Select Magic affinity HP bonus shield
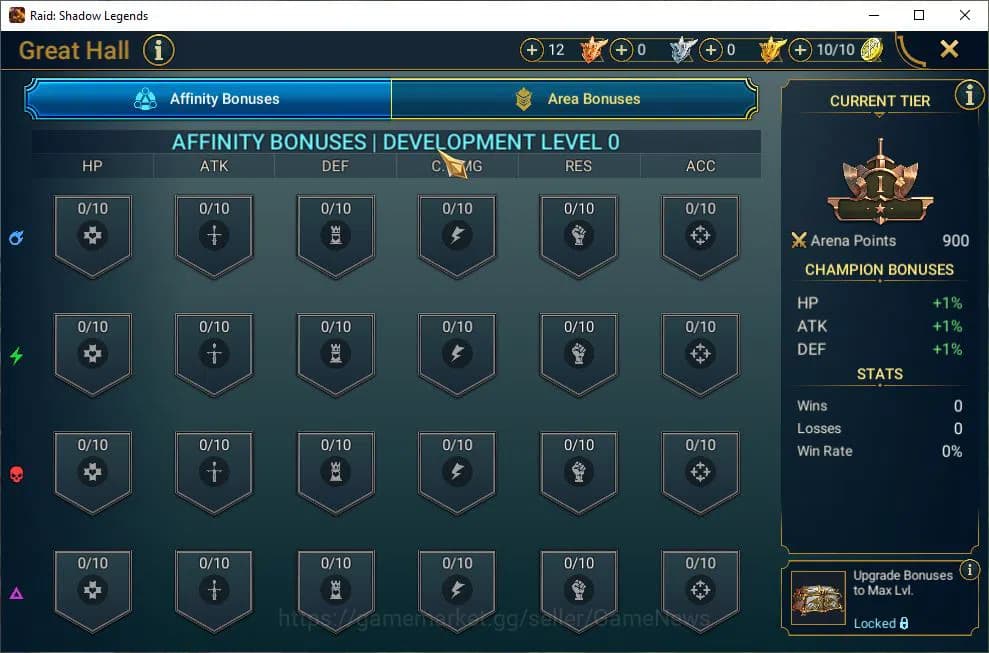Image resolution: width=989 pixels, height=653 pixels. (93, 236)
